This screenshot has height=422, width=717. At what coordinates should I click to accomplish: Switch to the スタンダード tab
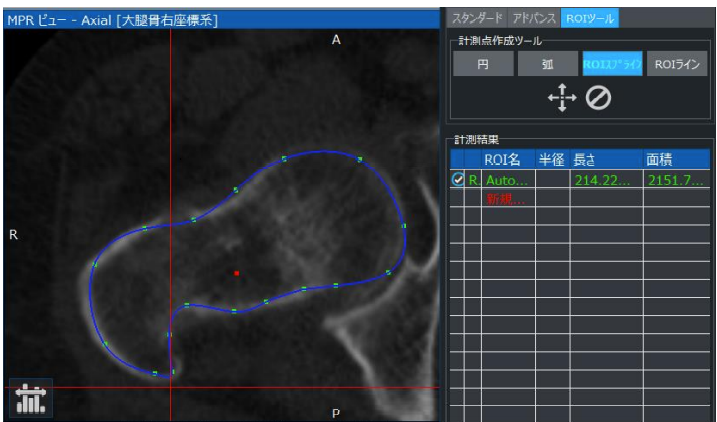477,18
